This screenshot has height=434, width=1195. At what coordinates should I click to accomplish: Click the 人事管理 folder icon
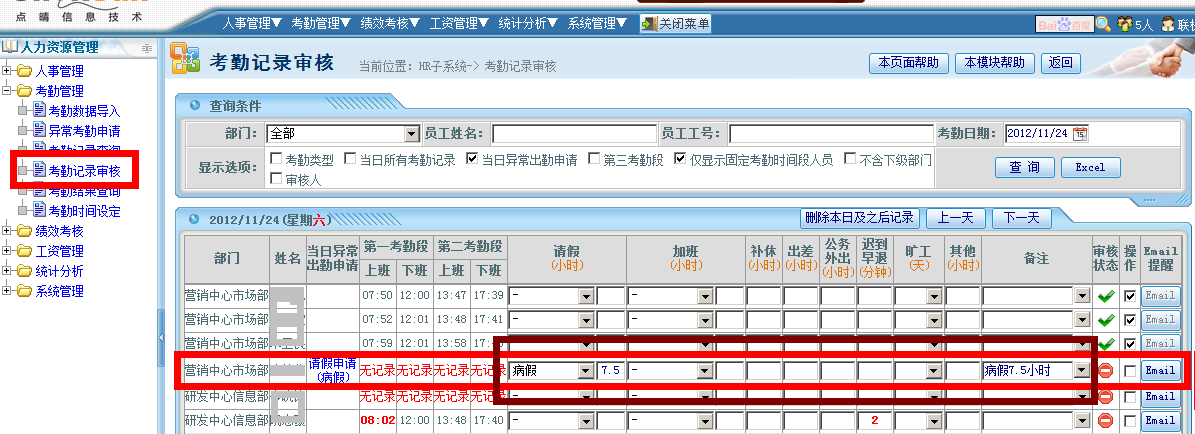click(x=25, y=71)
